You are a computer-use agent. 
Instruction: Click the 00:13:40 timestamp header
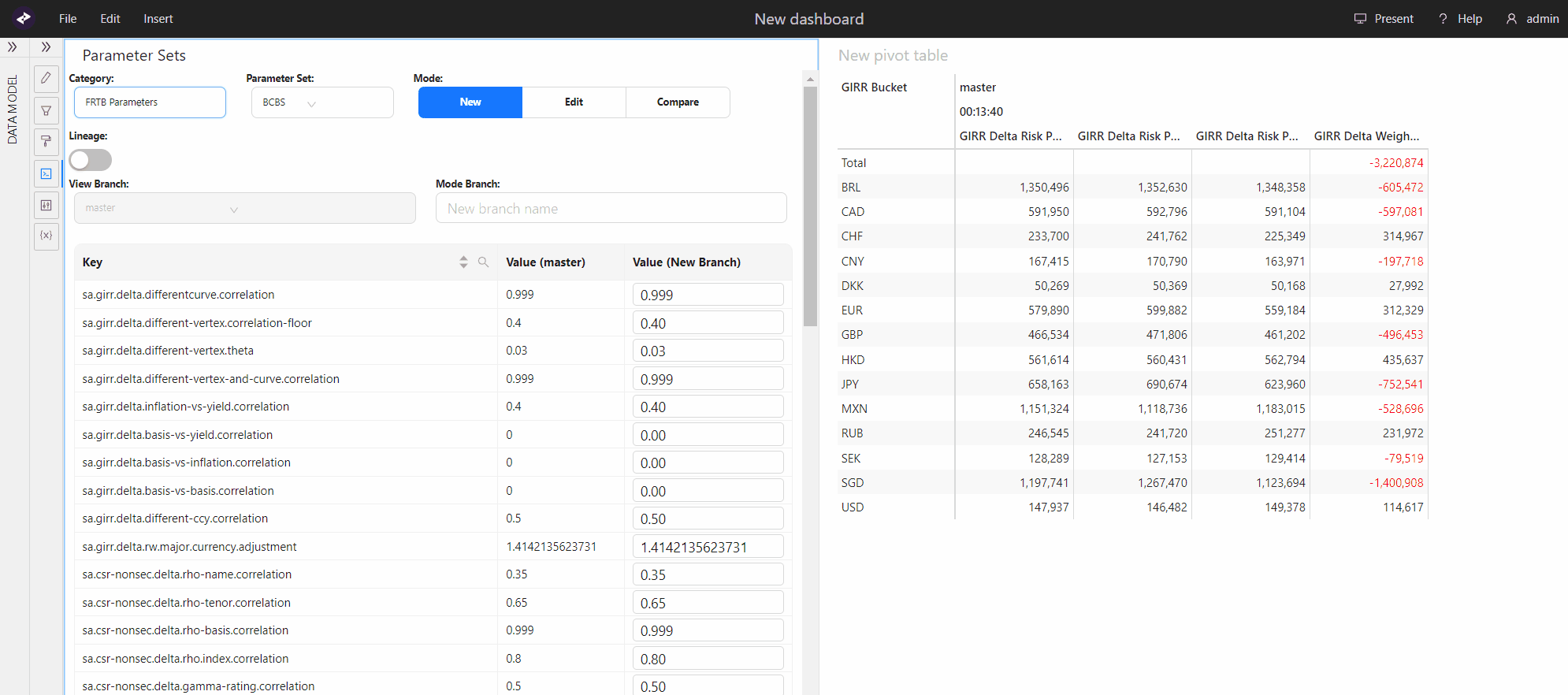coord(981,112)
